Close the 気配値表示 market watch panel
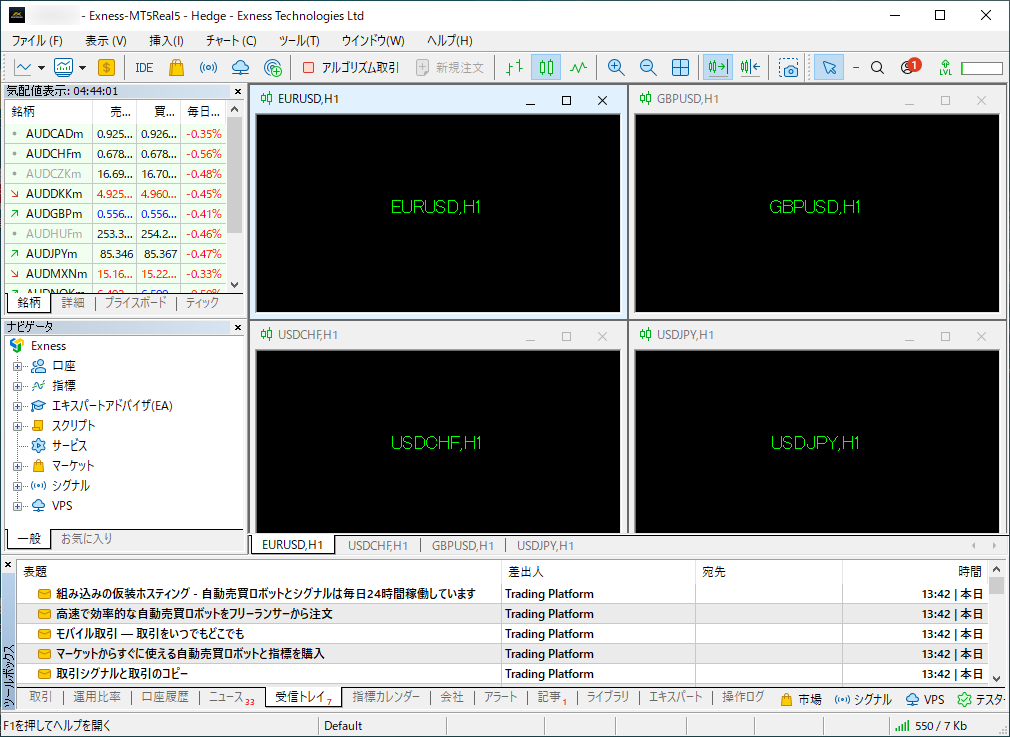Viewport: 1010px width, 737px height. click(x=238, y=91)
